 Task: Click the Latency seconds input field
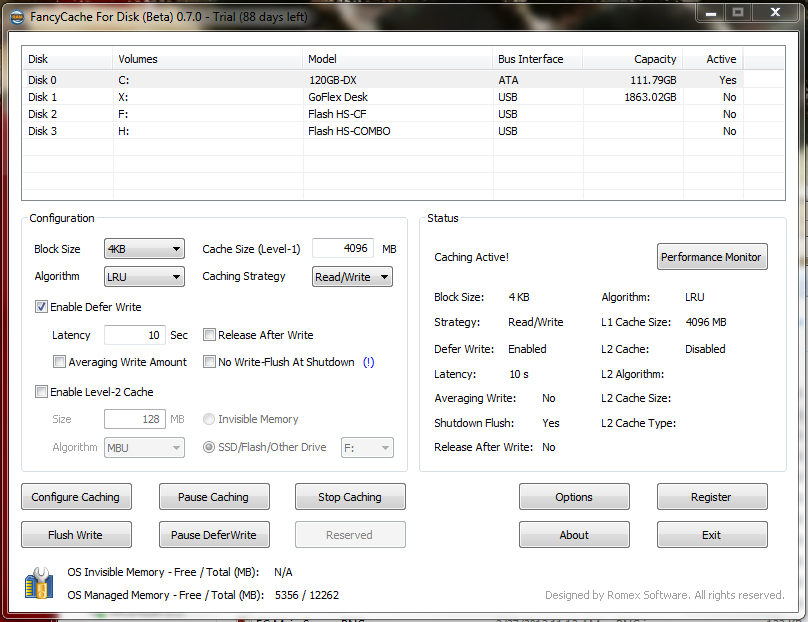pos(134,335)
